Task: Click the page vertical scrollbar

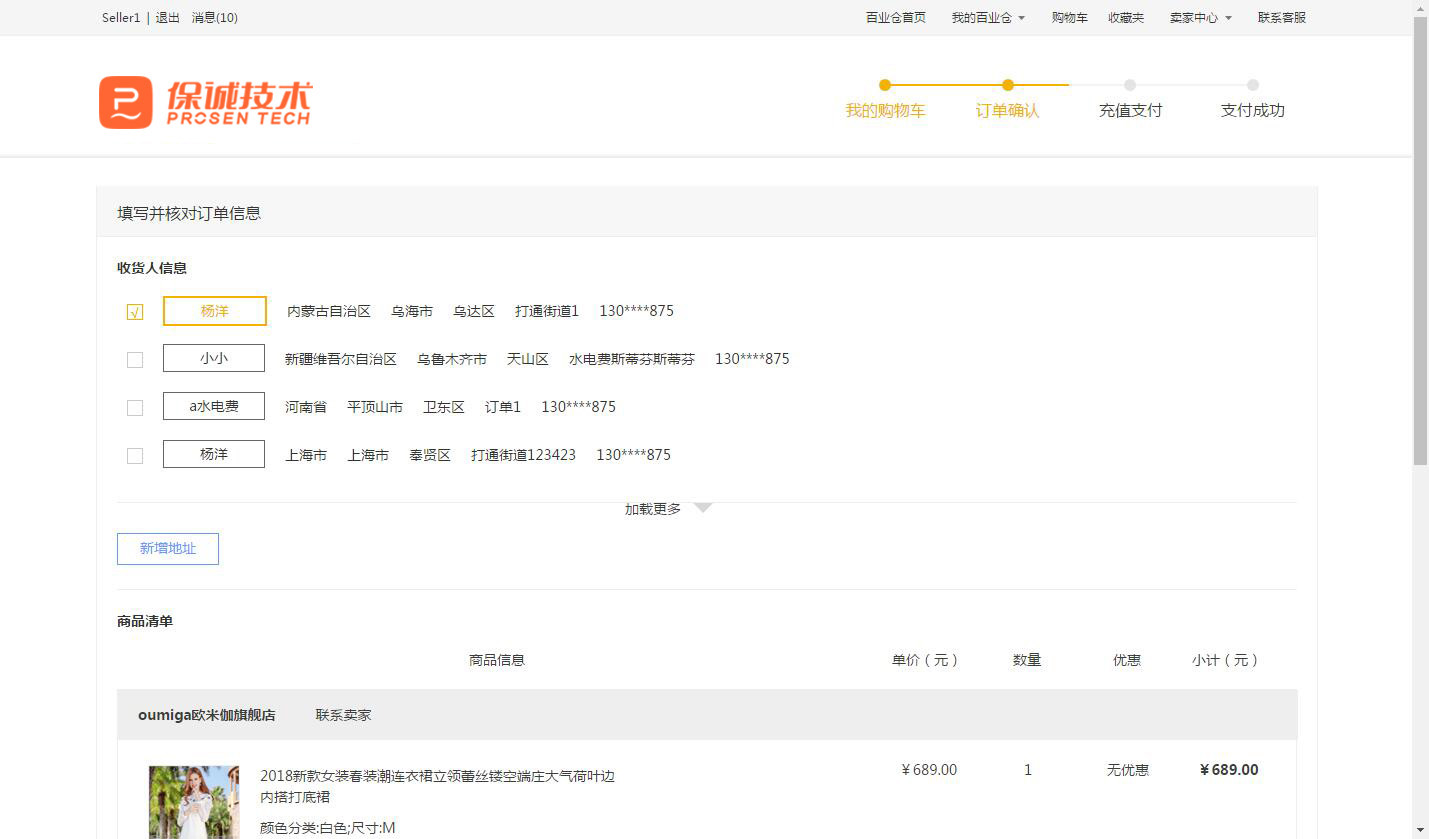Action: 1420,240
